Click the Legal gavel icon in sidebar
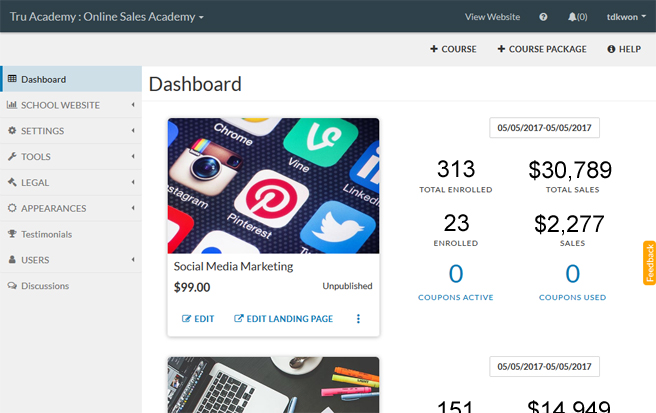Screen dimensions: 656x413 (12, 182)
